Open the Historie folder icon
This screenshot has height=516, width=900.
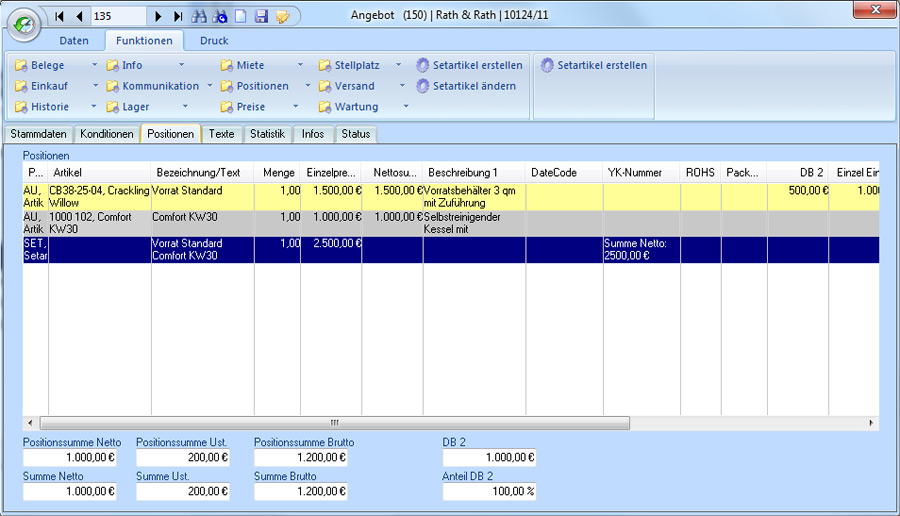(21, 107)
